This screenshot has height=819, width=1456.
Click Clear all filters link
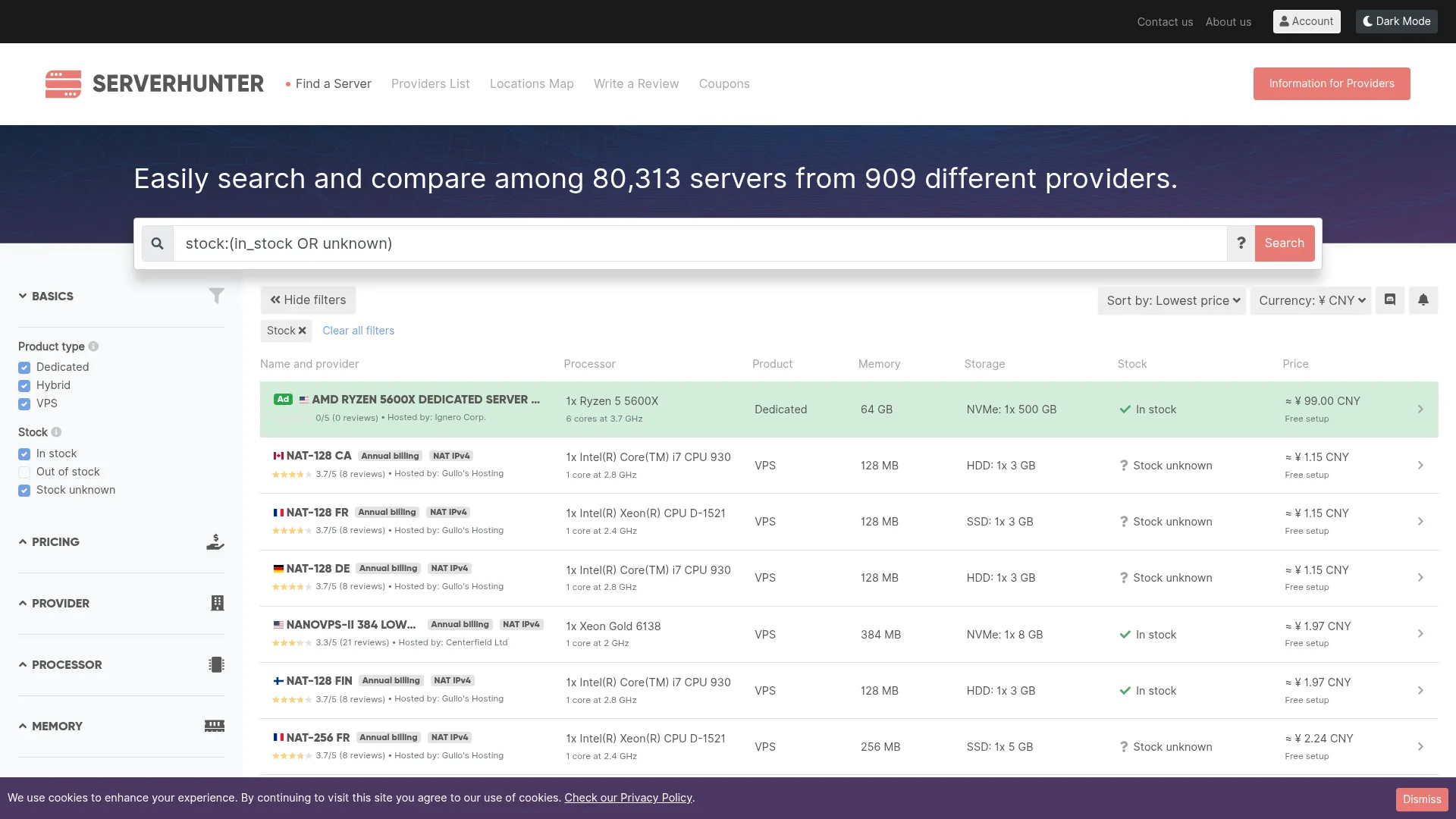pyautogui.click(x=358, y=331)
